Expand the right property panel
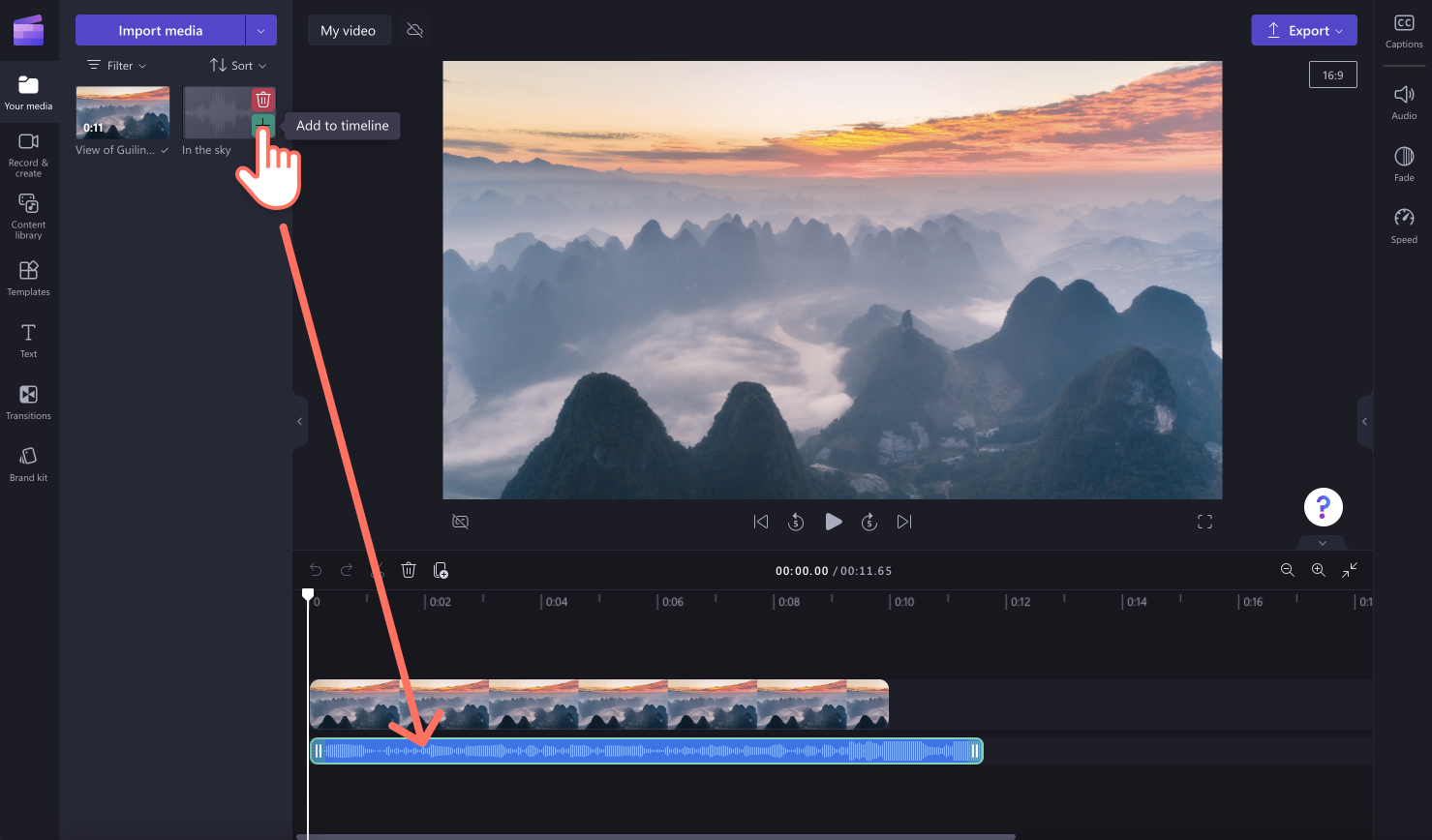Image resolution: width=1432 pixels, height=840 pixels. (x=1365, y=421)
